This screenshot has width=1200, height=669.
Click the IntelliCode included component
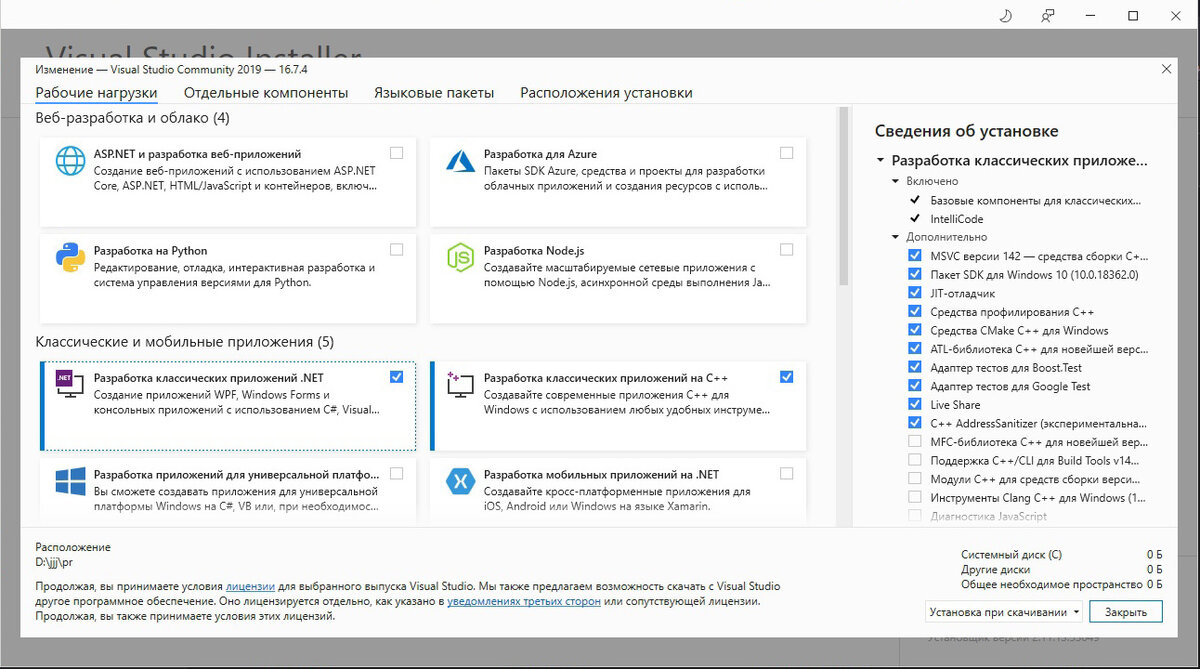tap(957, 219)
